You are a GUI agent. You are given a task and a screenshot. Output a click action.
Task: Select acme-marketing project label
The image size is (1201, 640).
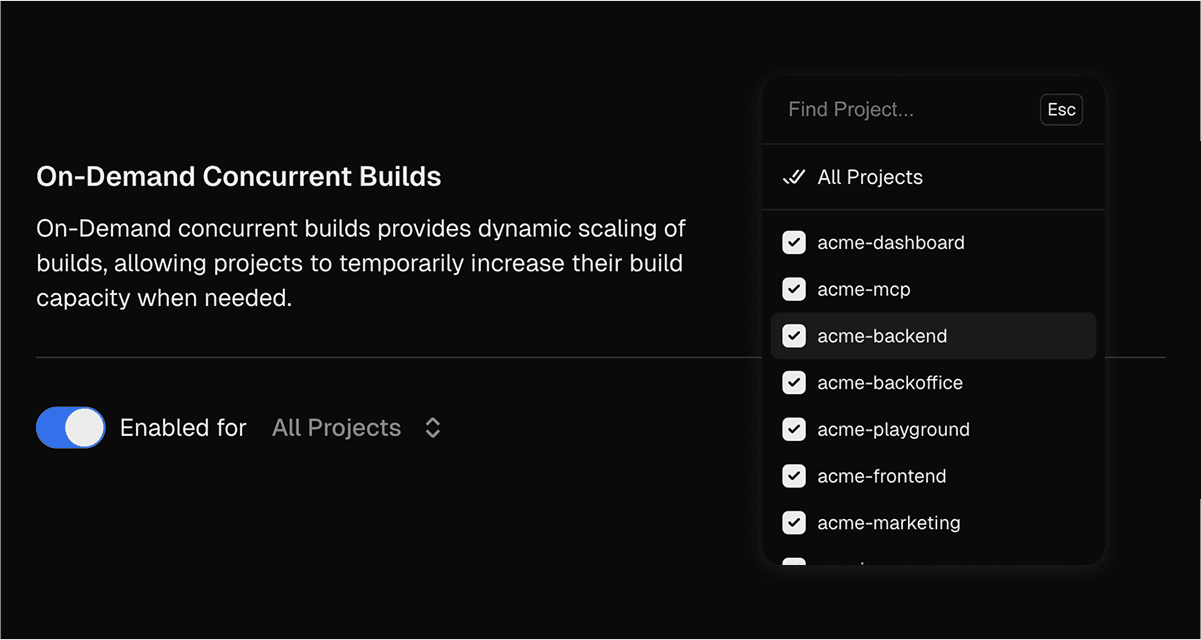(888, 522)
